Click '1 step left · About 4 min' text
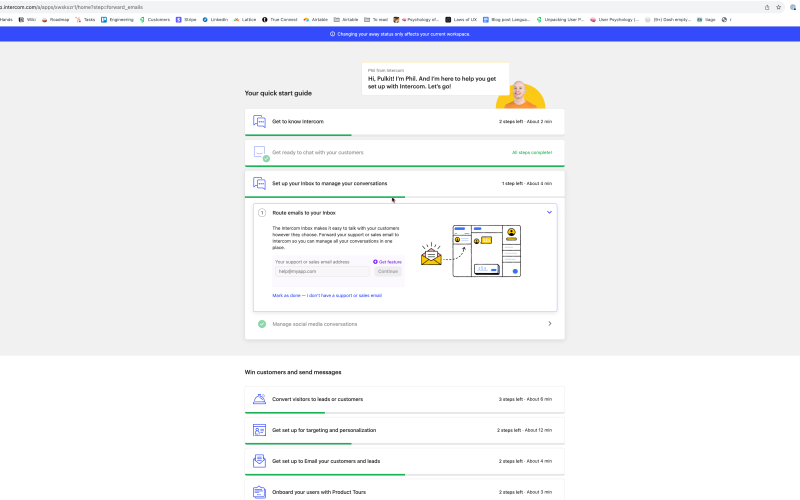Viewport: 800px width, 500px height. [x=527, y=183]
